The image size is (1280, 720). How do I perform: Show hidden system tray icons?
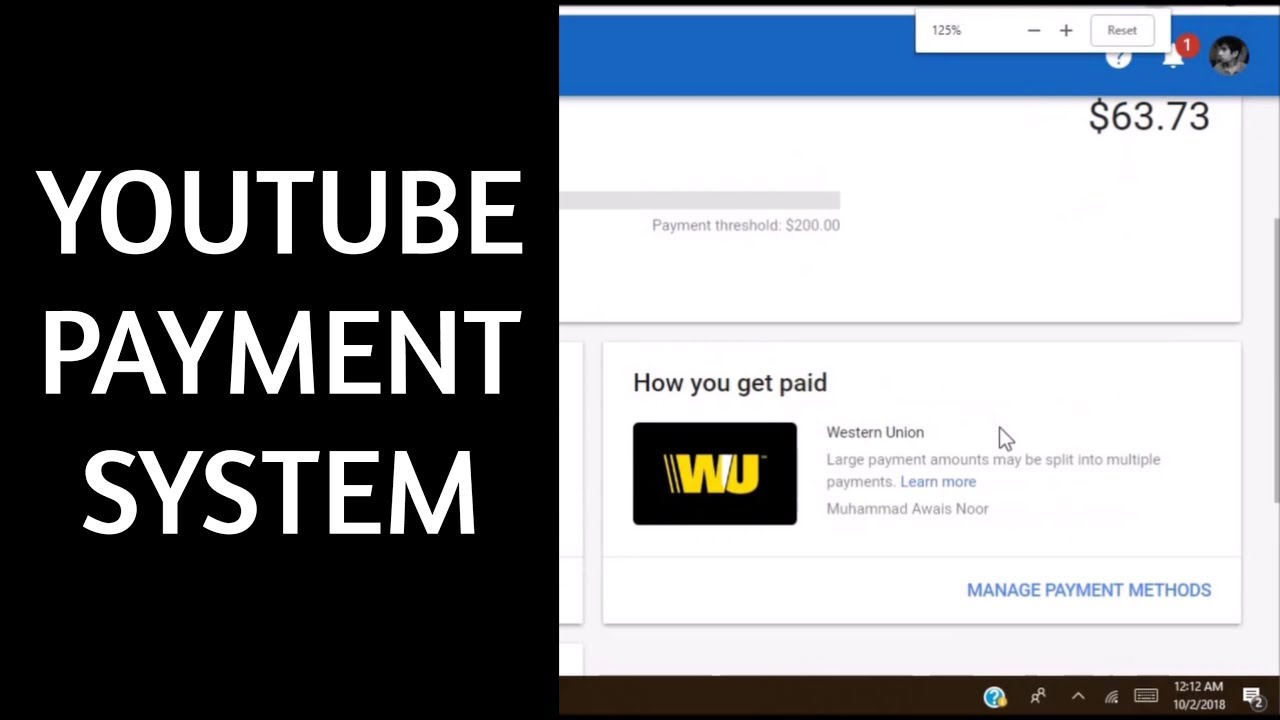coord(1078,697)
